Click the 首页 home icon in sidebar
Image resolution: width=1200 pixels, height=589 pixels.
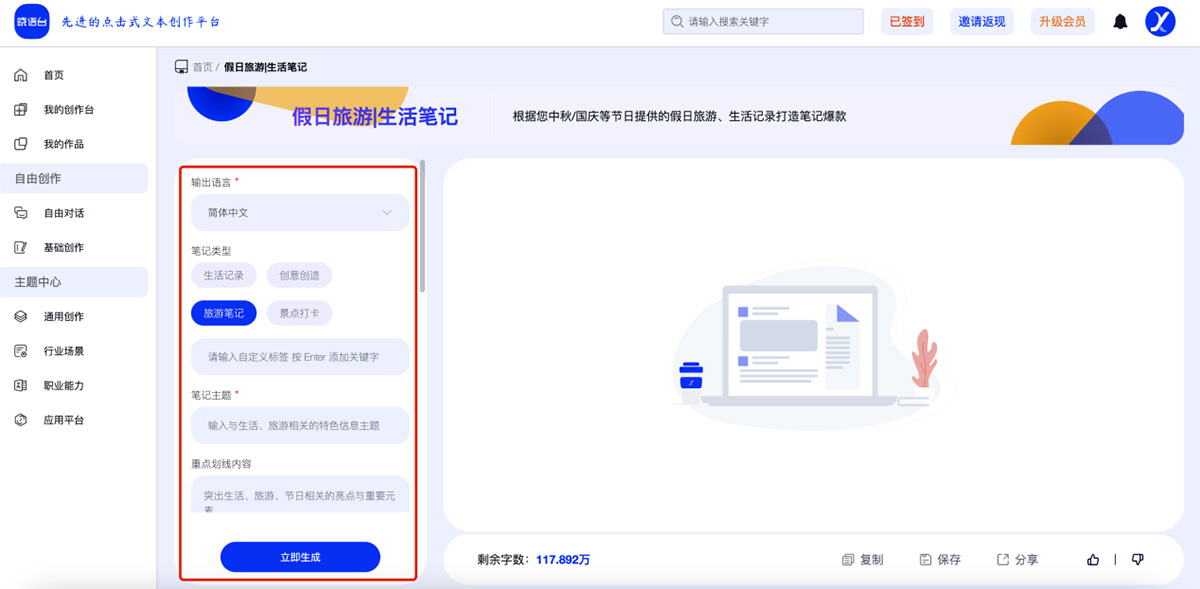tap(20, 73)
